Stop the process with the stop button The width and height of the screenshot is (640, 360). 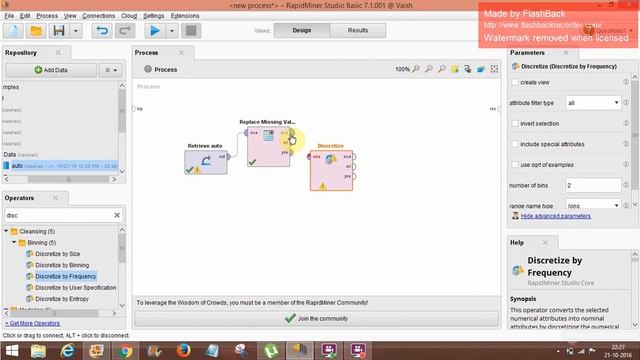[x=191, y=31]
